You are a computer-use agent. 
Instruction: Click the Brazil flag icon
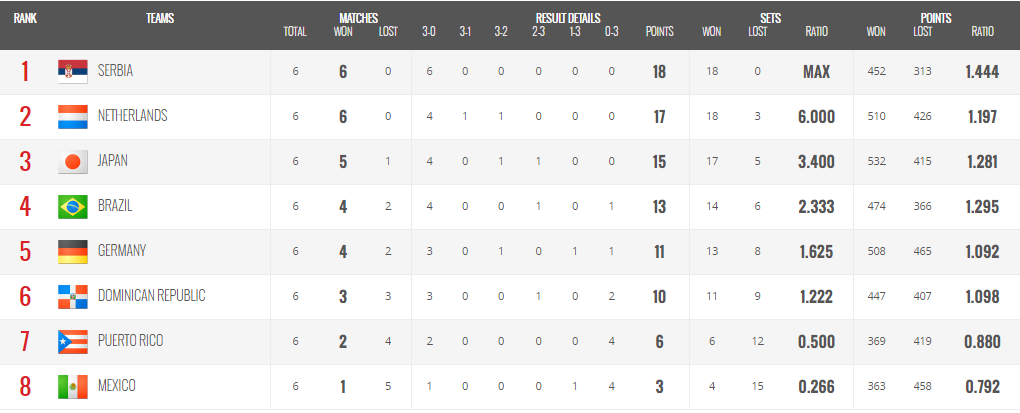click(73, 207)
